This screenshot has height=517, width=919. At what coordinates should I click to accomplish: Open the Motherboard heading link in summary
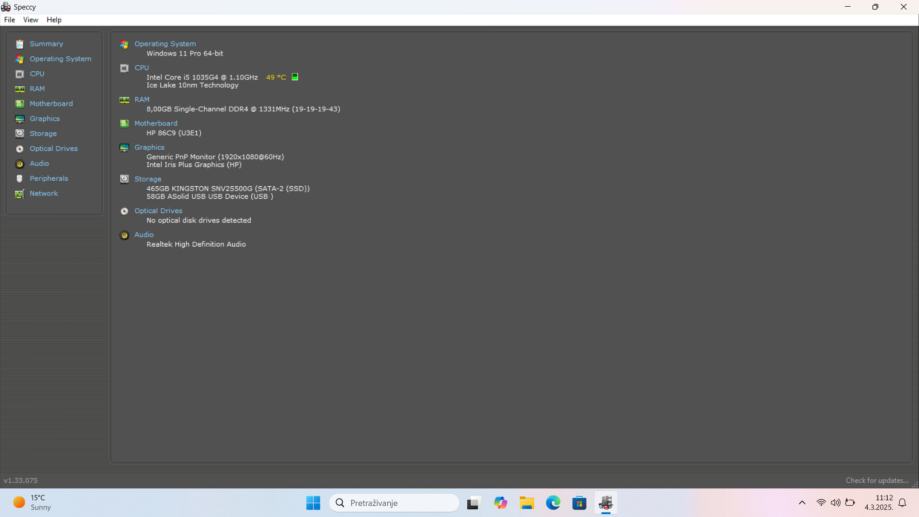click(155, 124)
